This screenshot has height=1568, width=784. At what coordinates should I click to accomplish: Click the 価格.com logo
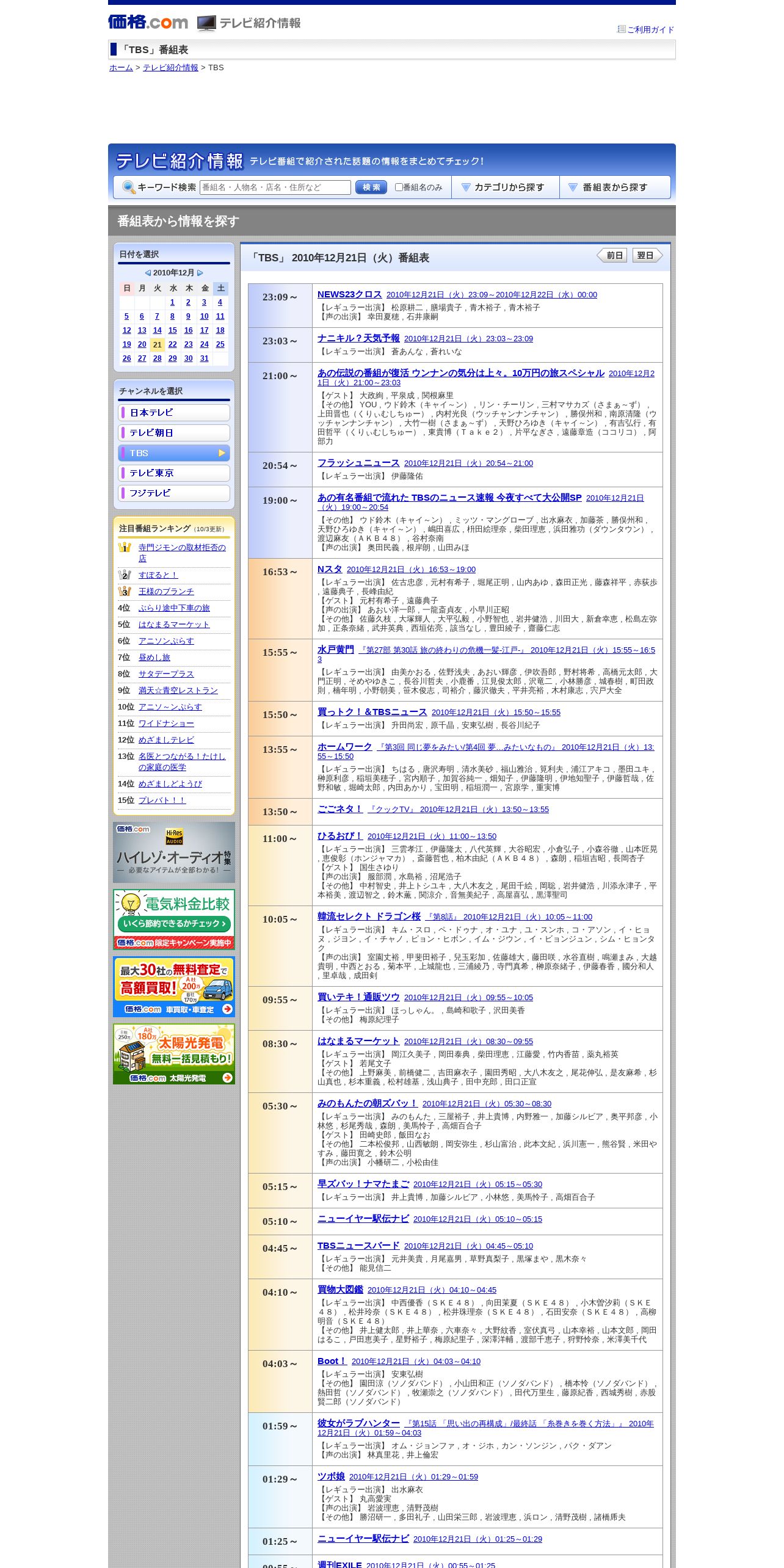(148, 23)
